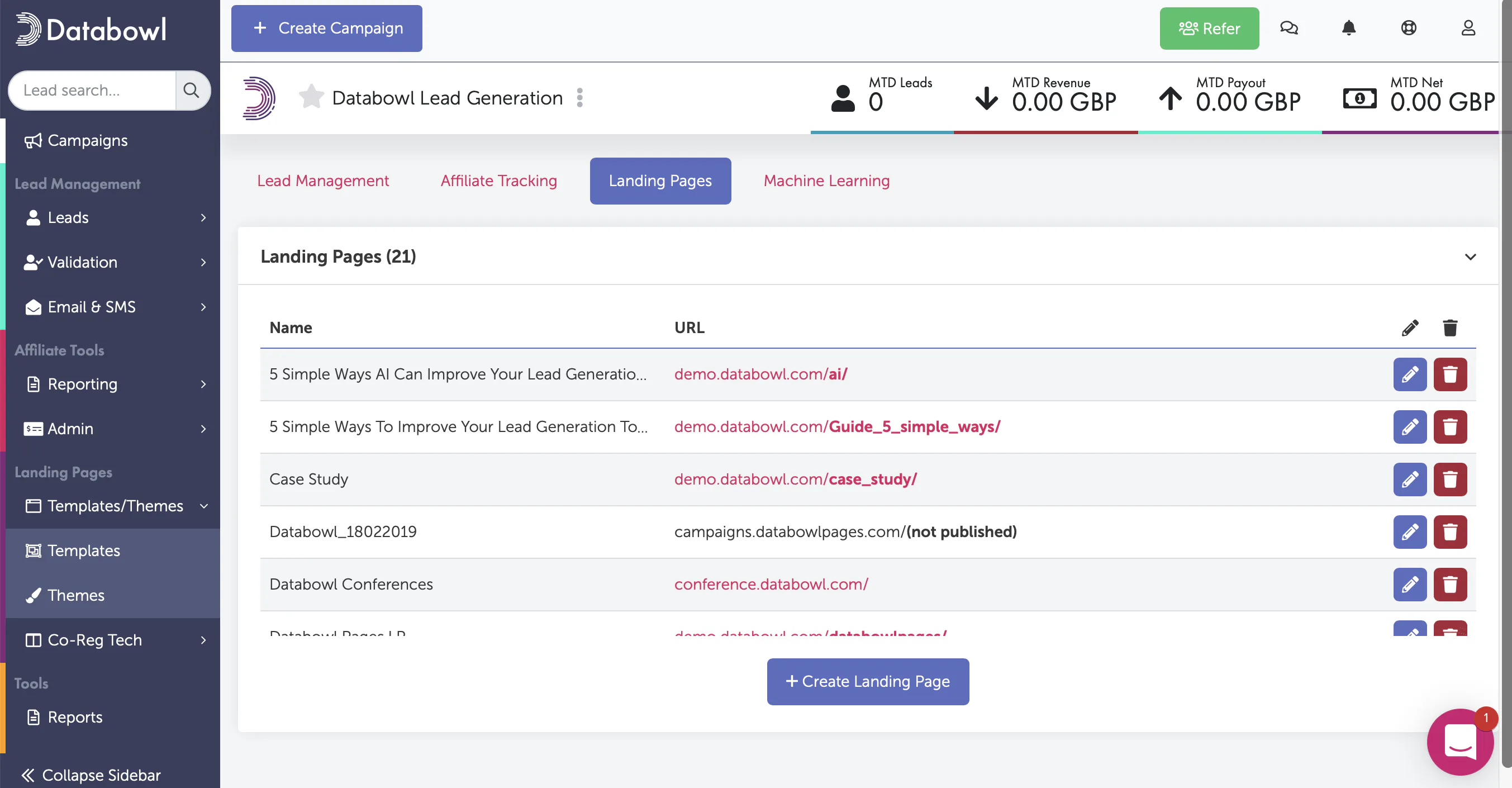Expand the Email & SMS sidebar menu
Viewport: 1512px width, 788px height.
pyautogui.click(x=113, y=307)
